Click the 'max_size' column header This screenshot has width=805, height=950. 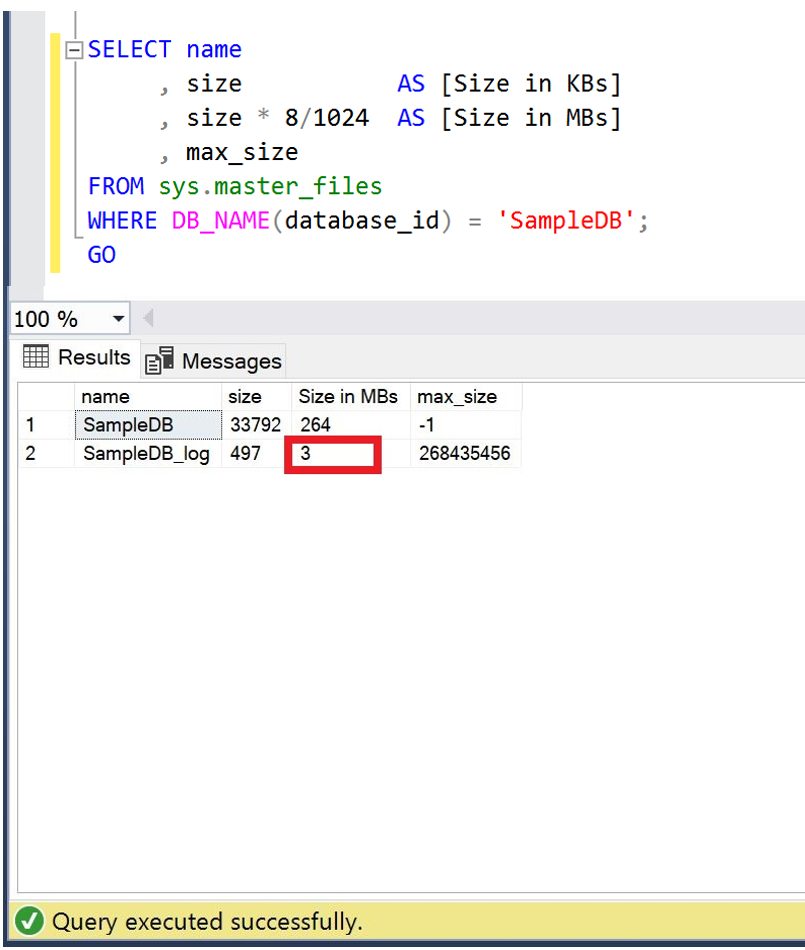pos(465,397)
